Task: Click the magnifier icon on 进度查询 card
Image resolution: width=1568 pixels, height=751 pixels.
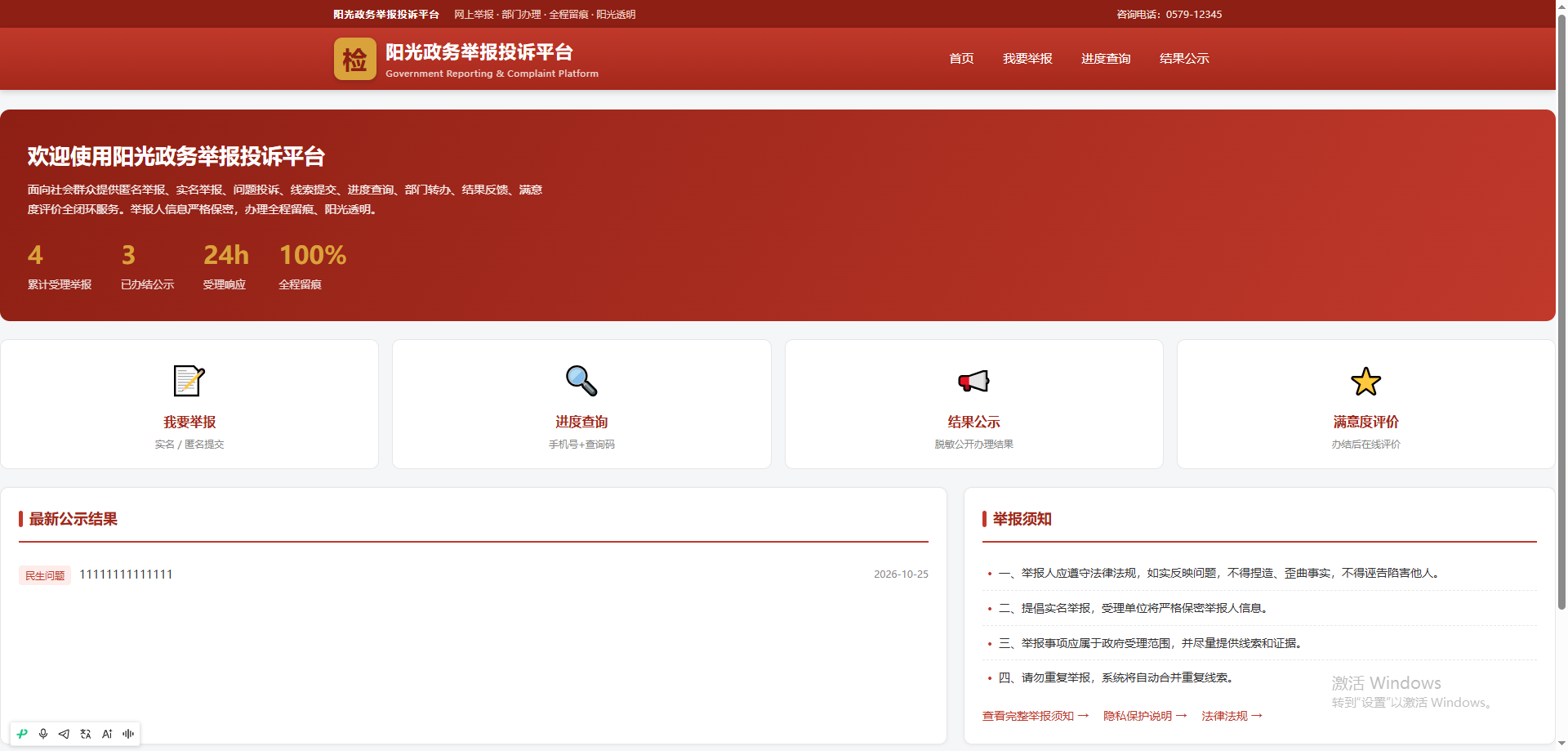Action: (x=581, y=381)
